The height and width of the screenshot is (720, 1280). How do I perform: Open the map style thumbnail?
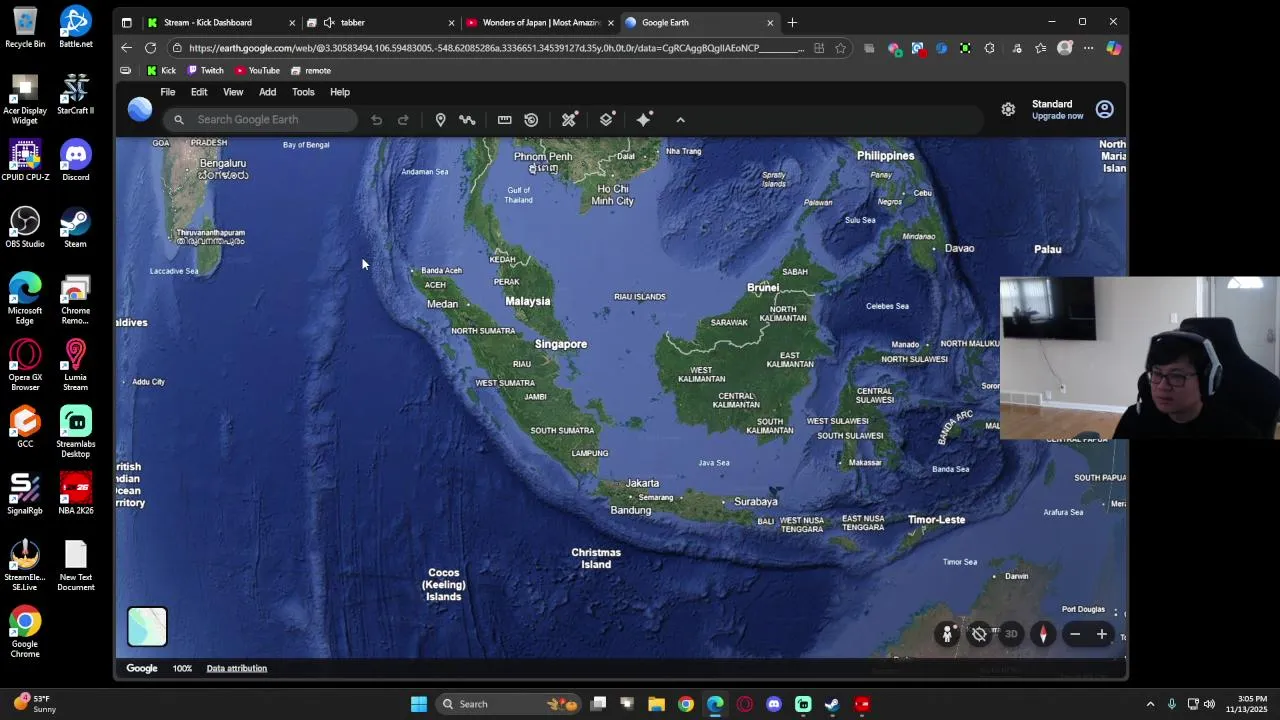[147, 627]
